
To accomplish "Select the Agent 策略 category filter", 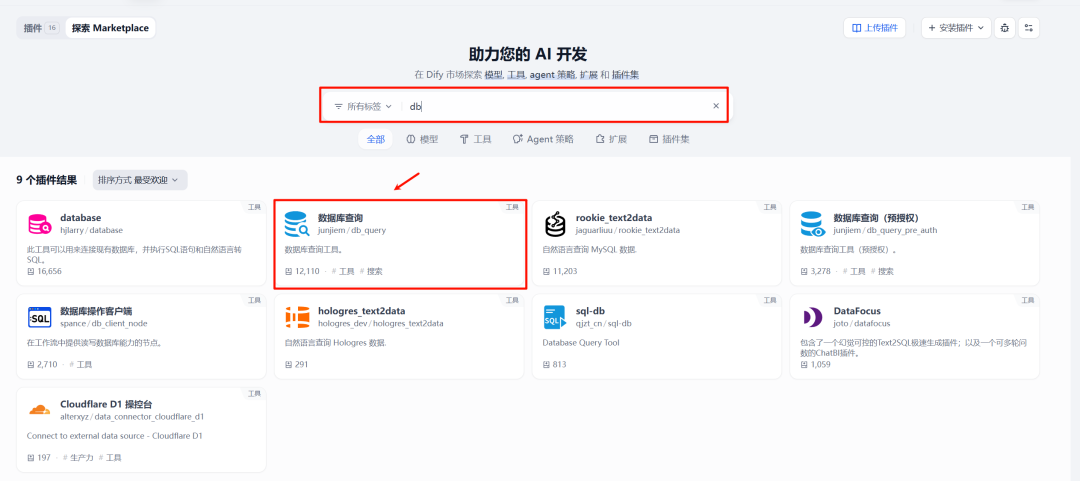I will pos(543,139).
